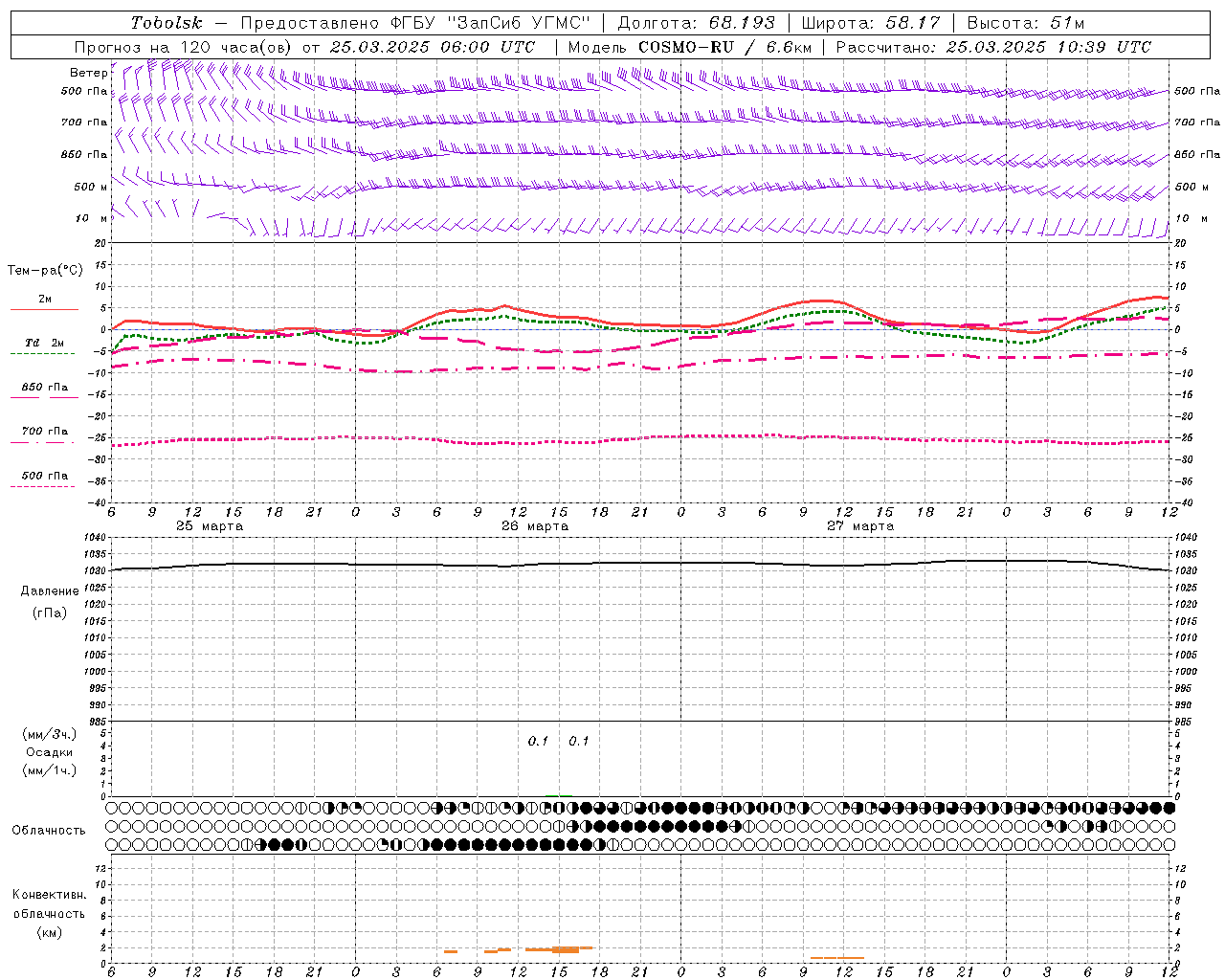Click the '25 марта' date label
Viewport: 1225px width, 980px height.
(210, 526)
